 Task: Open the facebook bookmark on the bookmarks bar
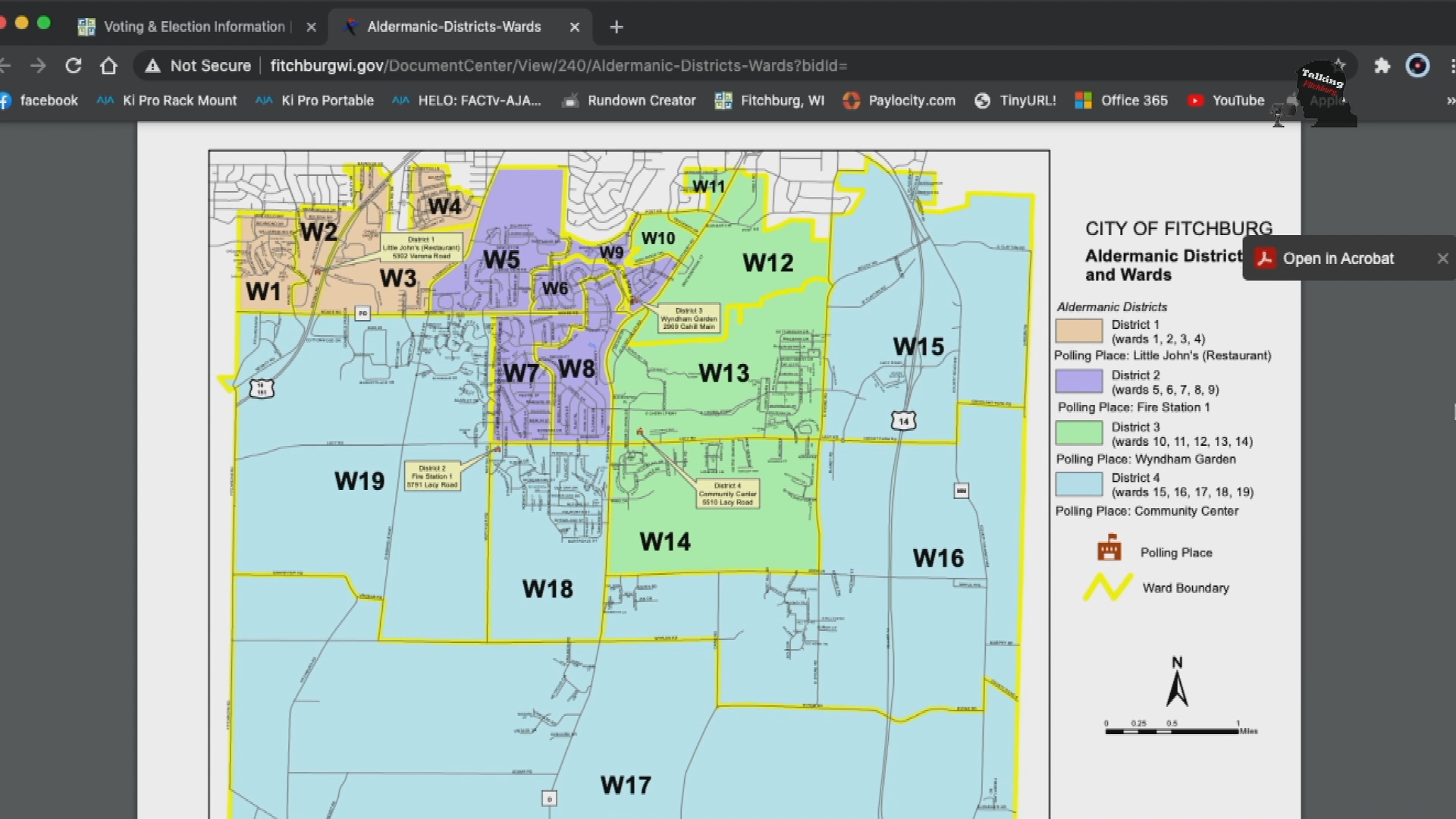tap(49, 100)
